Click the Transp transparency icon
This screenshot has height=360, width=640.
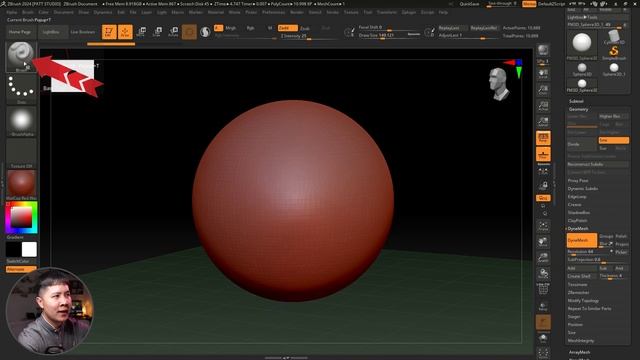tap(543, 306)
